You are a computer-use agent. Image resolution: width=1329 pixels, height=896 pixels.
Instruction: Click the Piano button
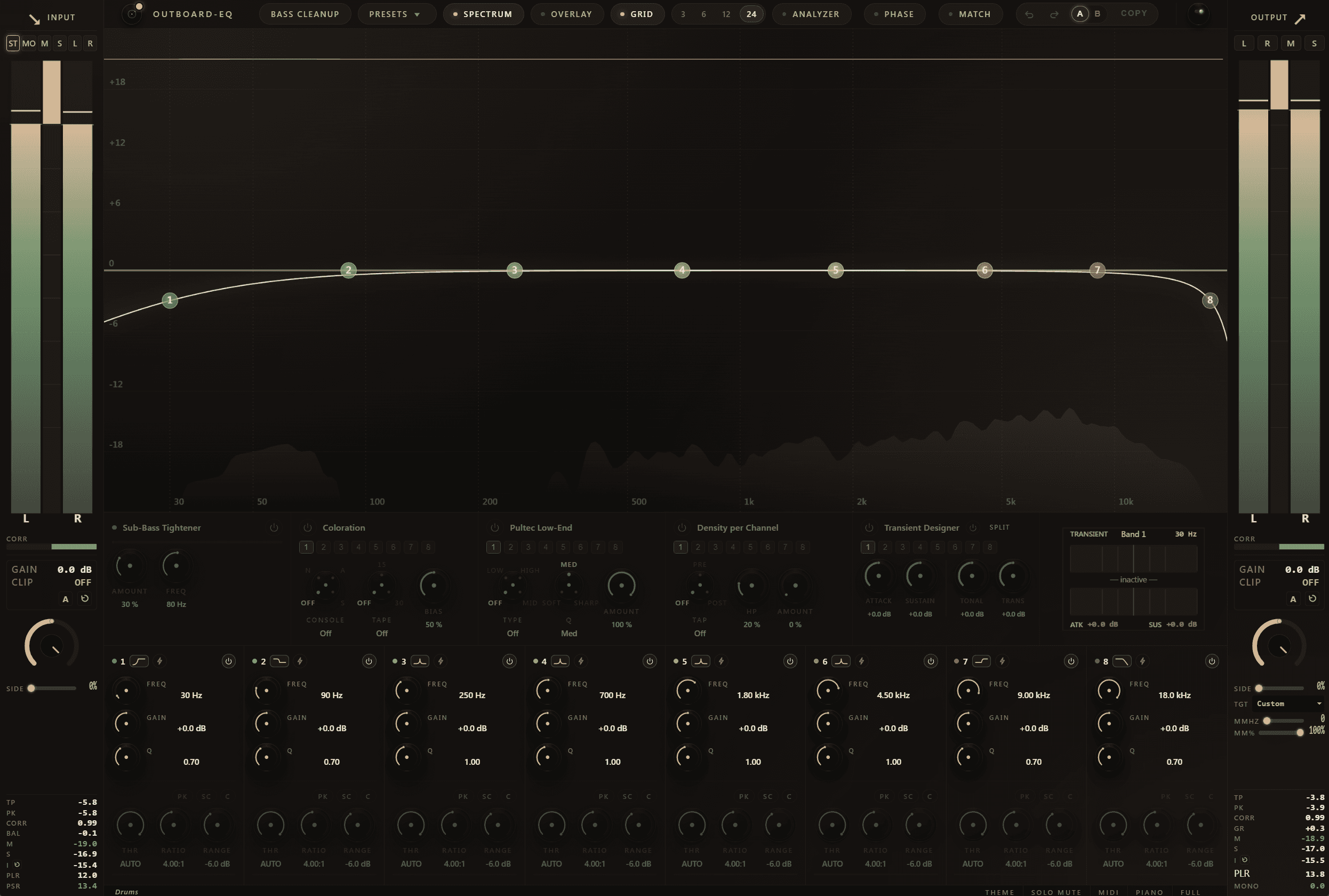1149,891
